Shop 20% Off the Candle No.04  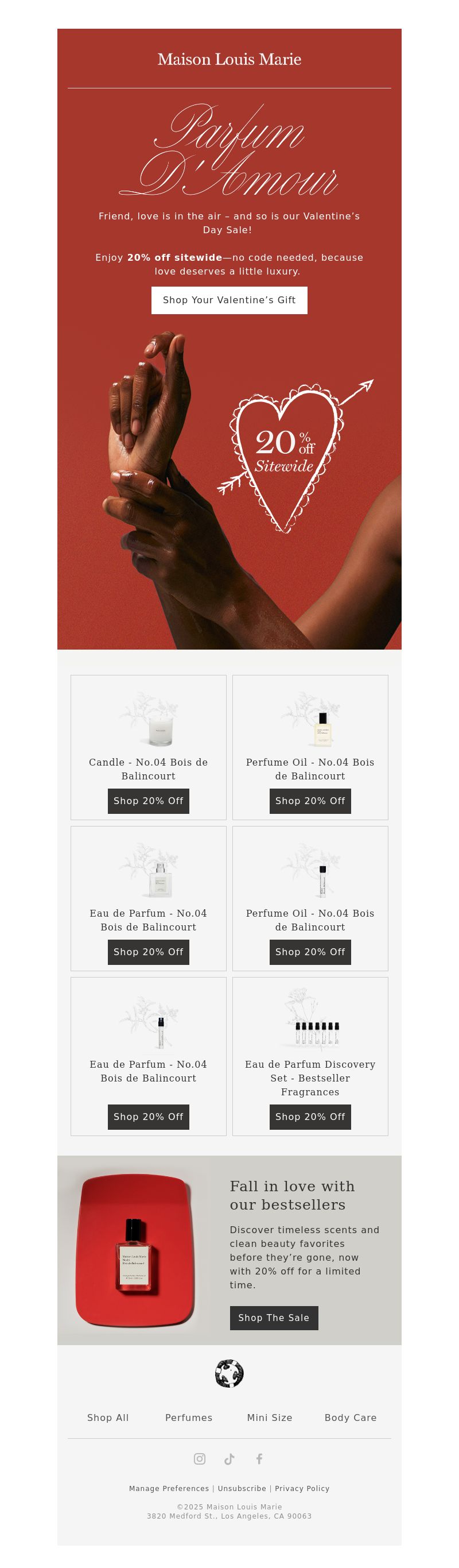pos(149,801)
